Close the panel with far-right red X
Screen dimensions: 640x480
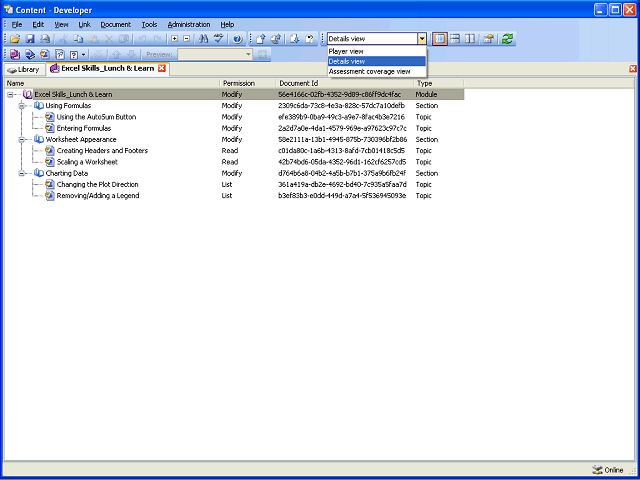[x=633, y=69]
